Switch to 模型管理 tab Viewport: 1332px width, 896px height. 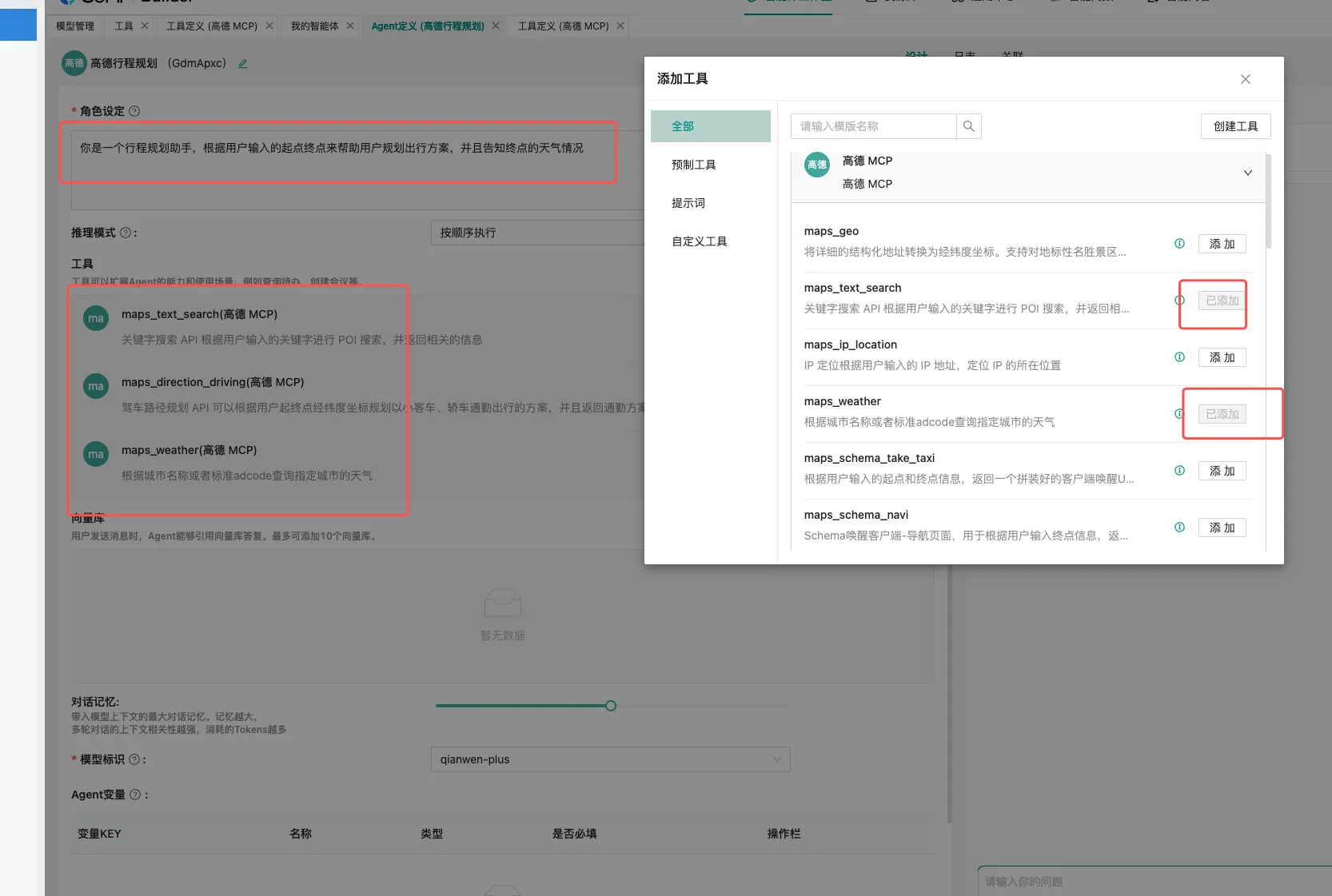(x=75, y=26)
